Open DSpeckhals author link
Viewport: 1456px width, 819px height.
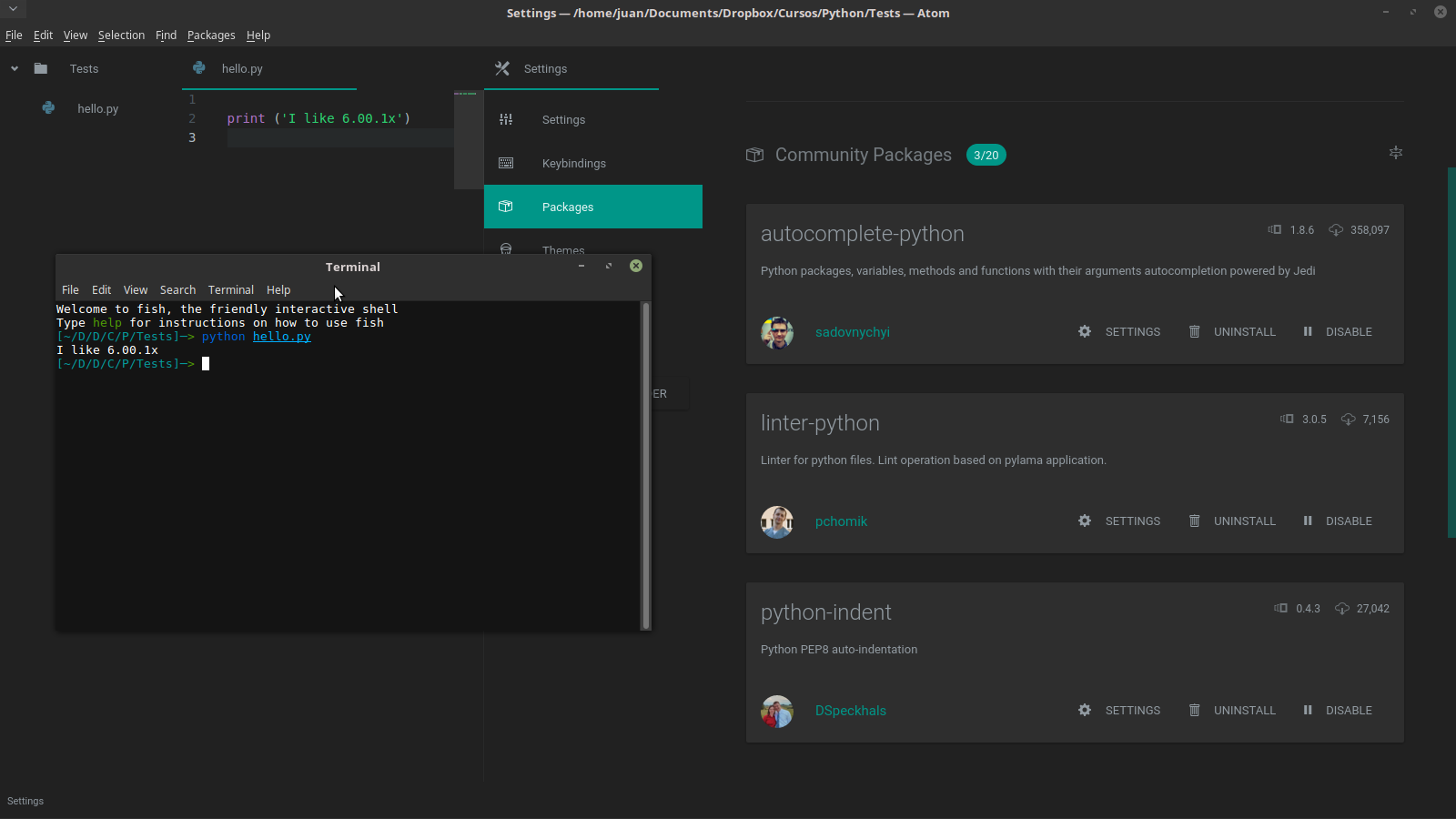pyautogui.click(x=851, y=711)
